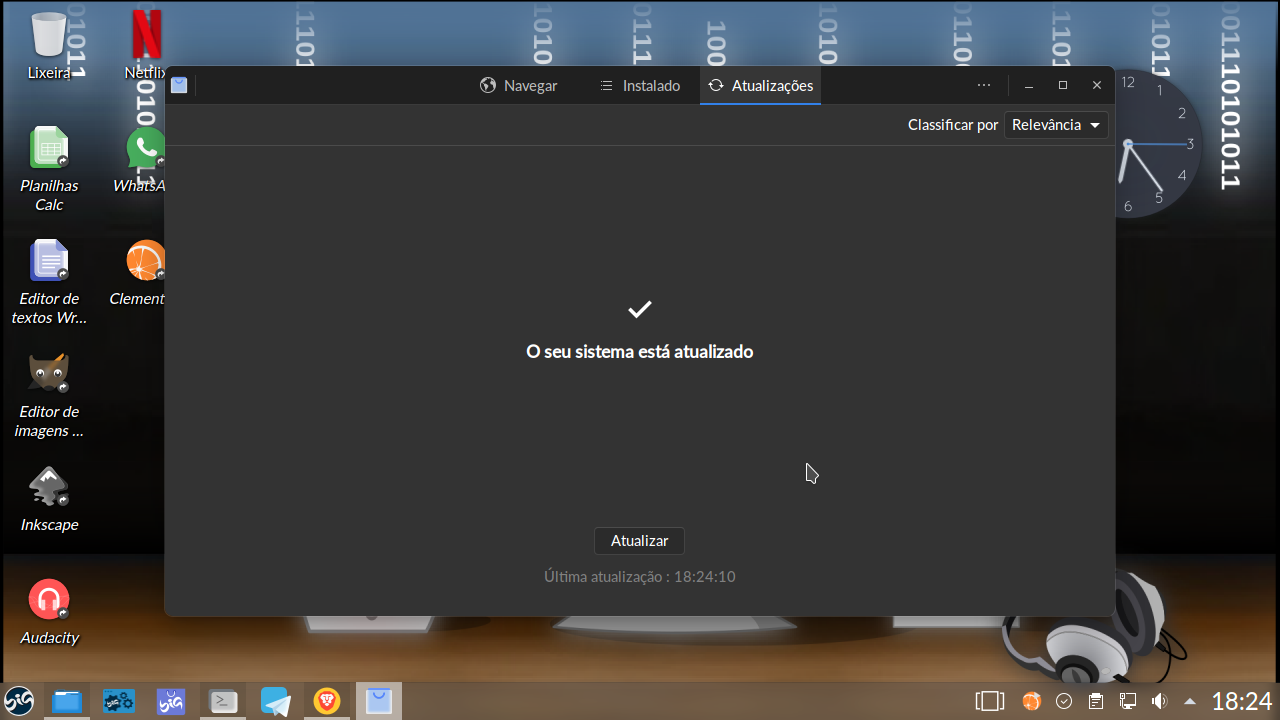Select the active store taskbar entry
The width and height of the screenshot is (1280, 720).
(x=378, y=701)
